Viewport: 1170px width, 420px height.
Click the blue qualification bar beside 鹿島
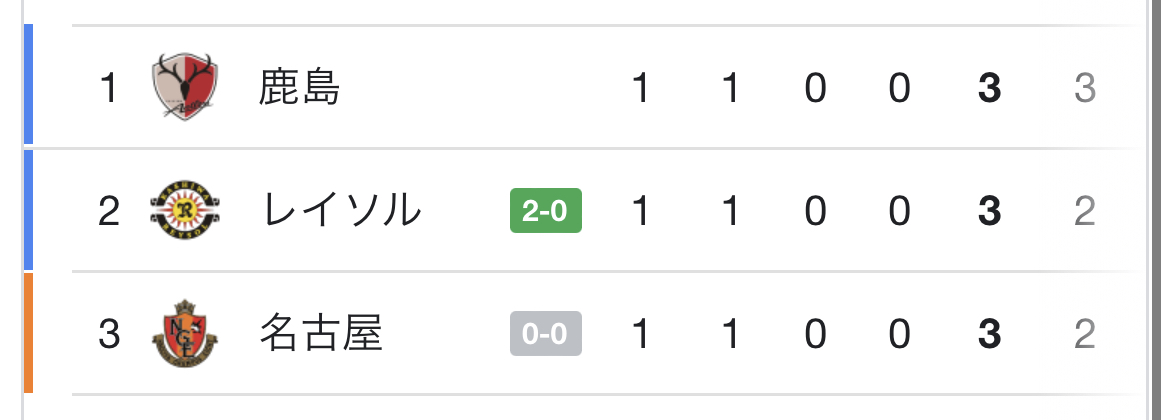click(28, 84)
